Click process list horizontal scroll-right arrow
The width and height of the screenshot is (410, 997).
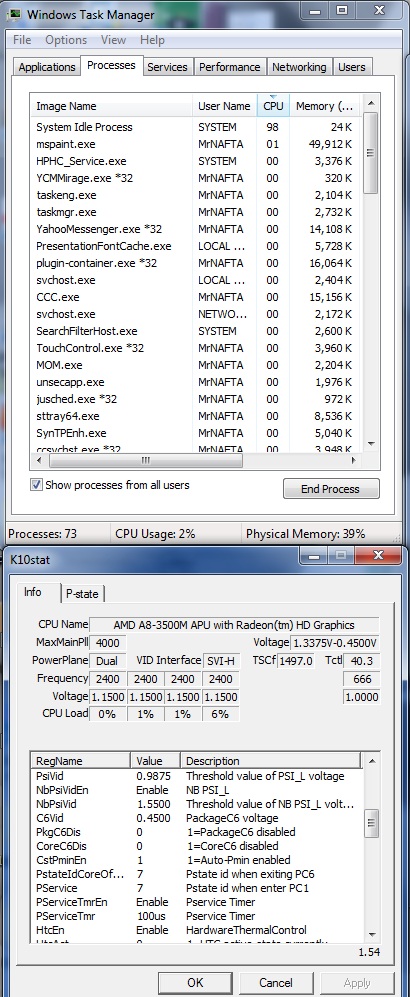point(355,460)
